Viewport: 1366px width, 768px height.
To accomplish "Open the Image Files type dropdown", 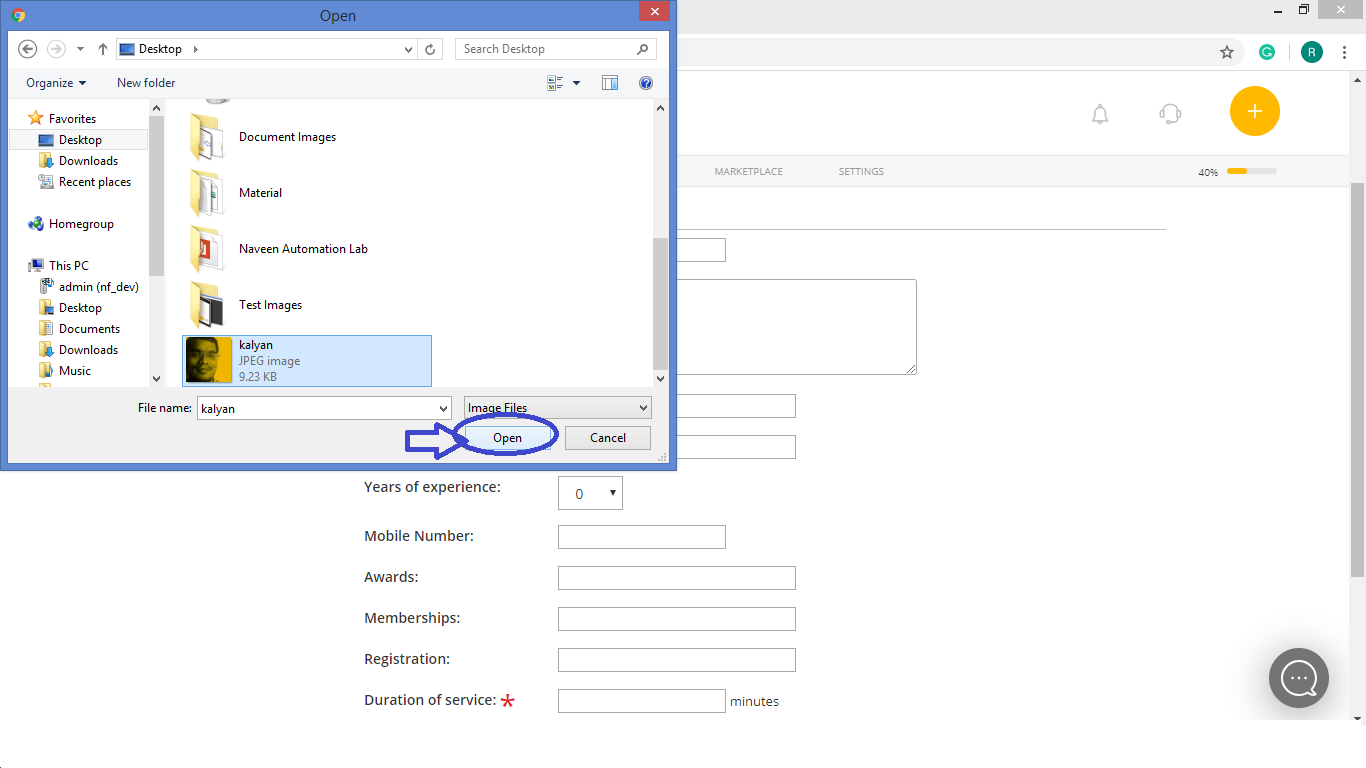I will (556, 407).
